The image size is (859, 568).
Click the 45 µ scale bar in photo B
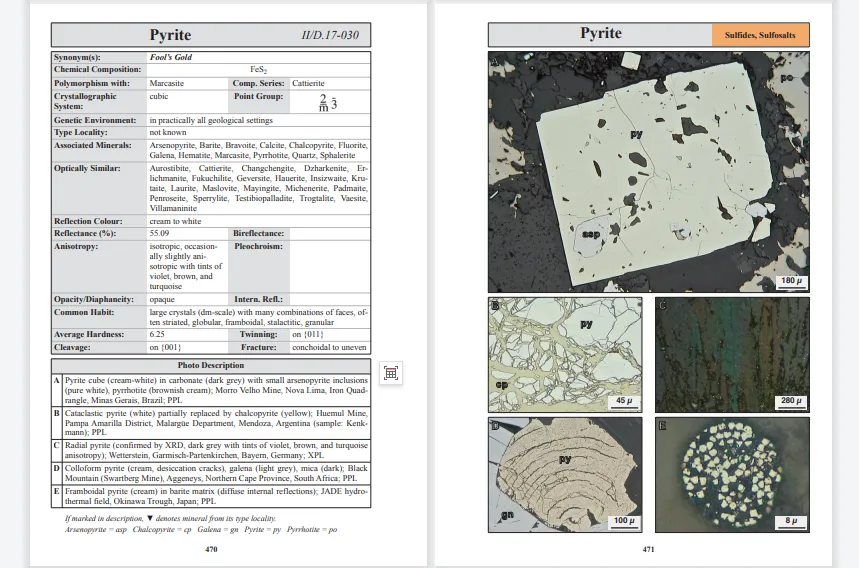622,400
